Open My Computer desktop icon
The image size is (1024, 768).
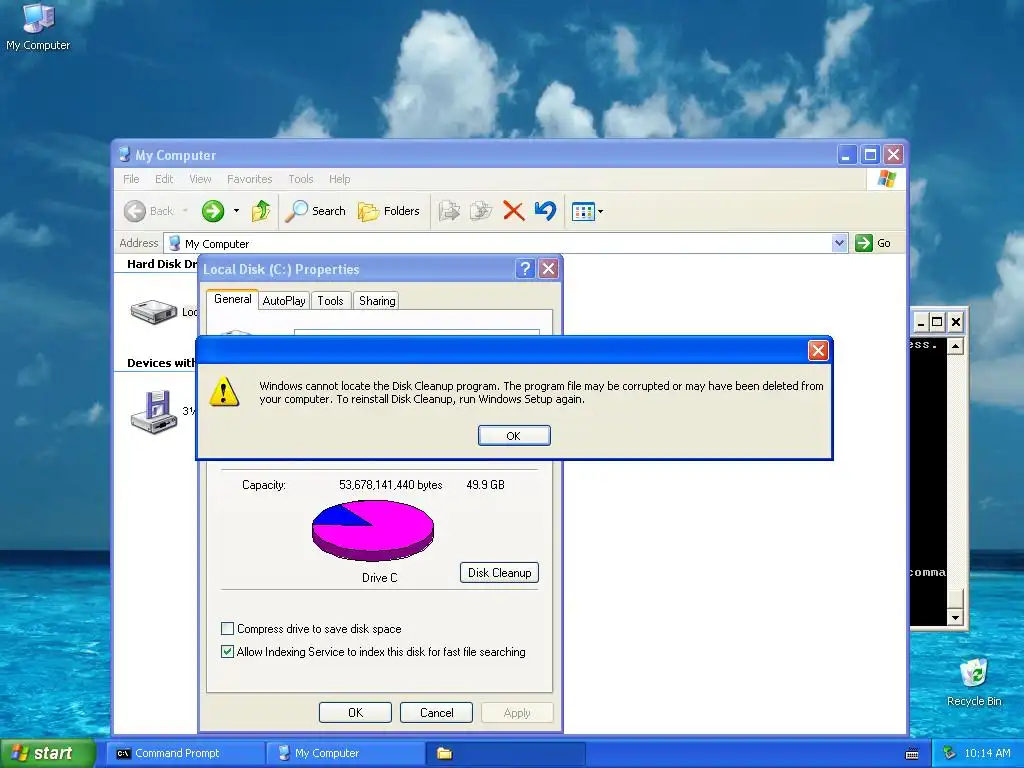pos(38,27)
